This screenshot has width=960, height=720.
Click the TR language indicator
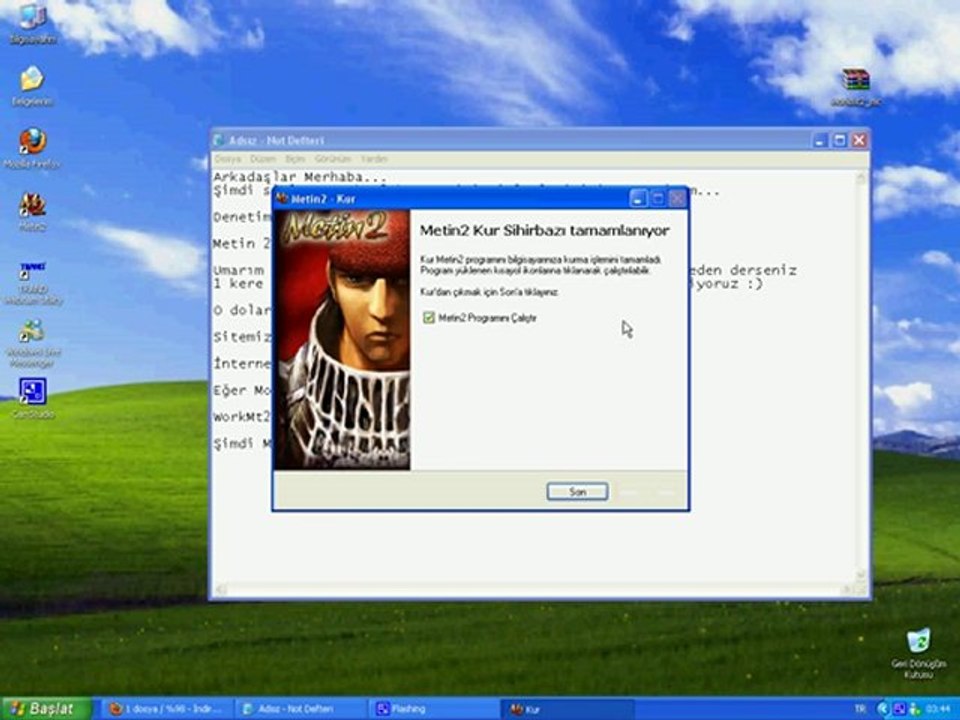[860, 708]
